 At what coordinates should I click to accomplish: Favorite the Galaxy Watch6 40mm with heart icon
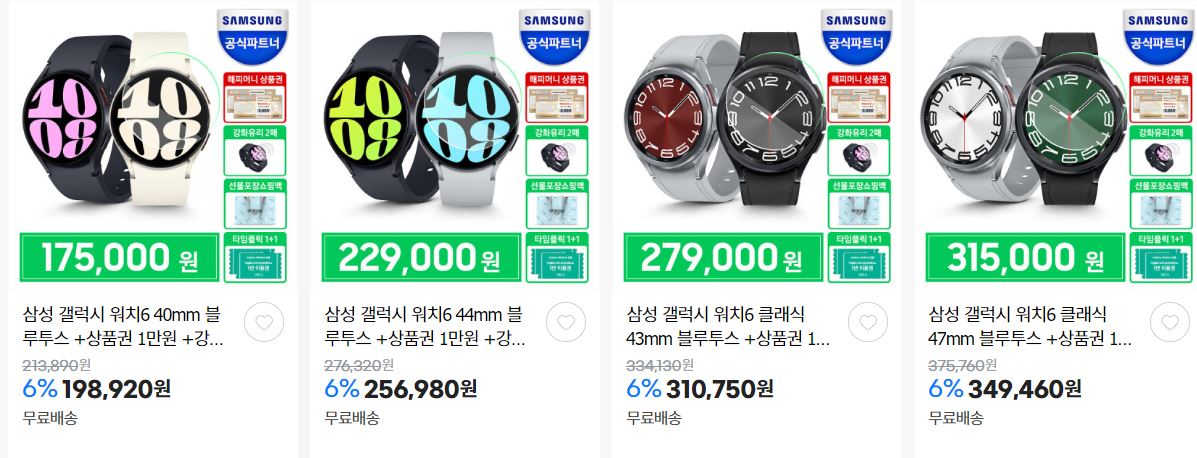[x=264, y=322]
